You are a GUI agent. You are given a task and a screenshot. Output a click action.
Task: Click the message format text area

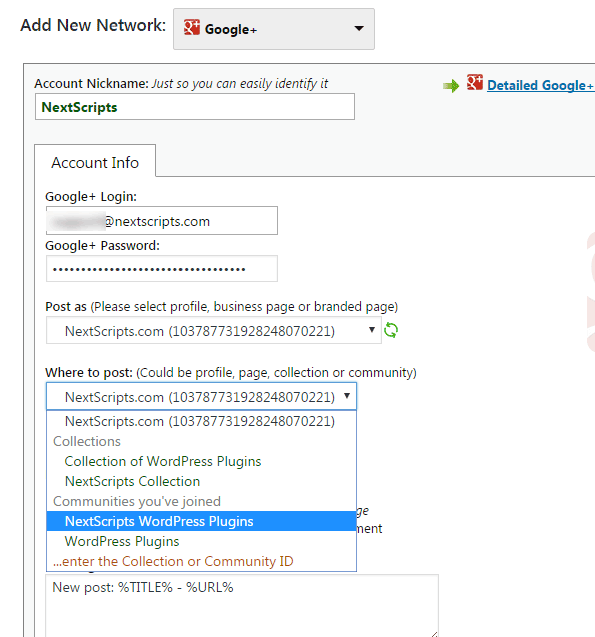pos(242,606)
